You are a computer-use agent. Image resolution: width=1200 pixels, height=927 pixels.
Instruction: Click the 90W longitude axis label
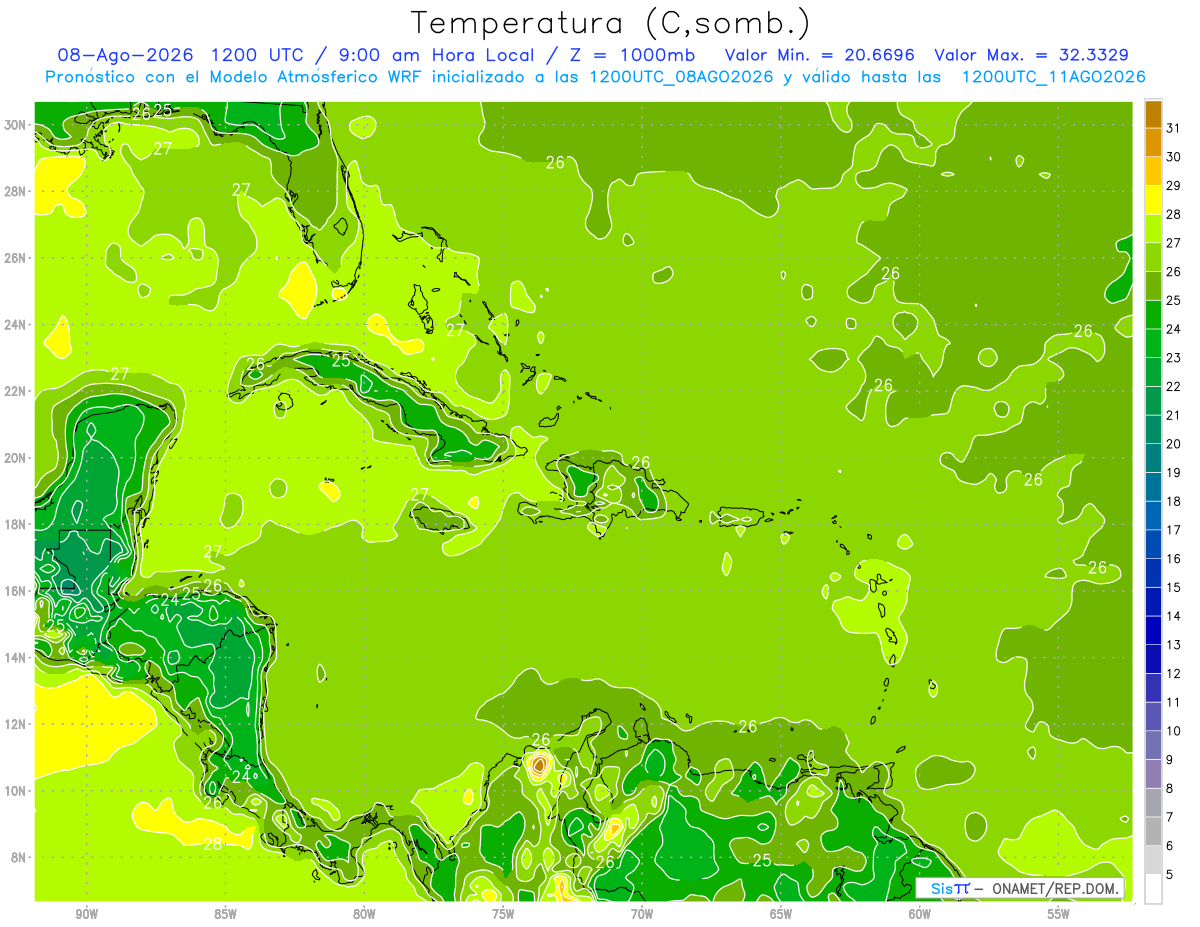tap(86, 914)
